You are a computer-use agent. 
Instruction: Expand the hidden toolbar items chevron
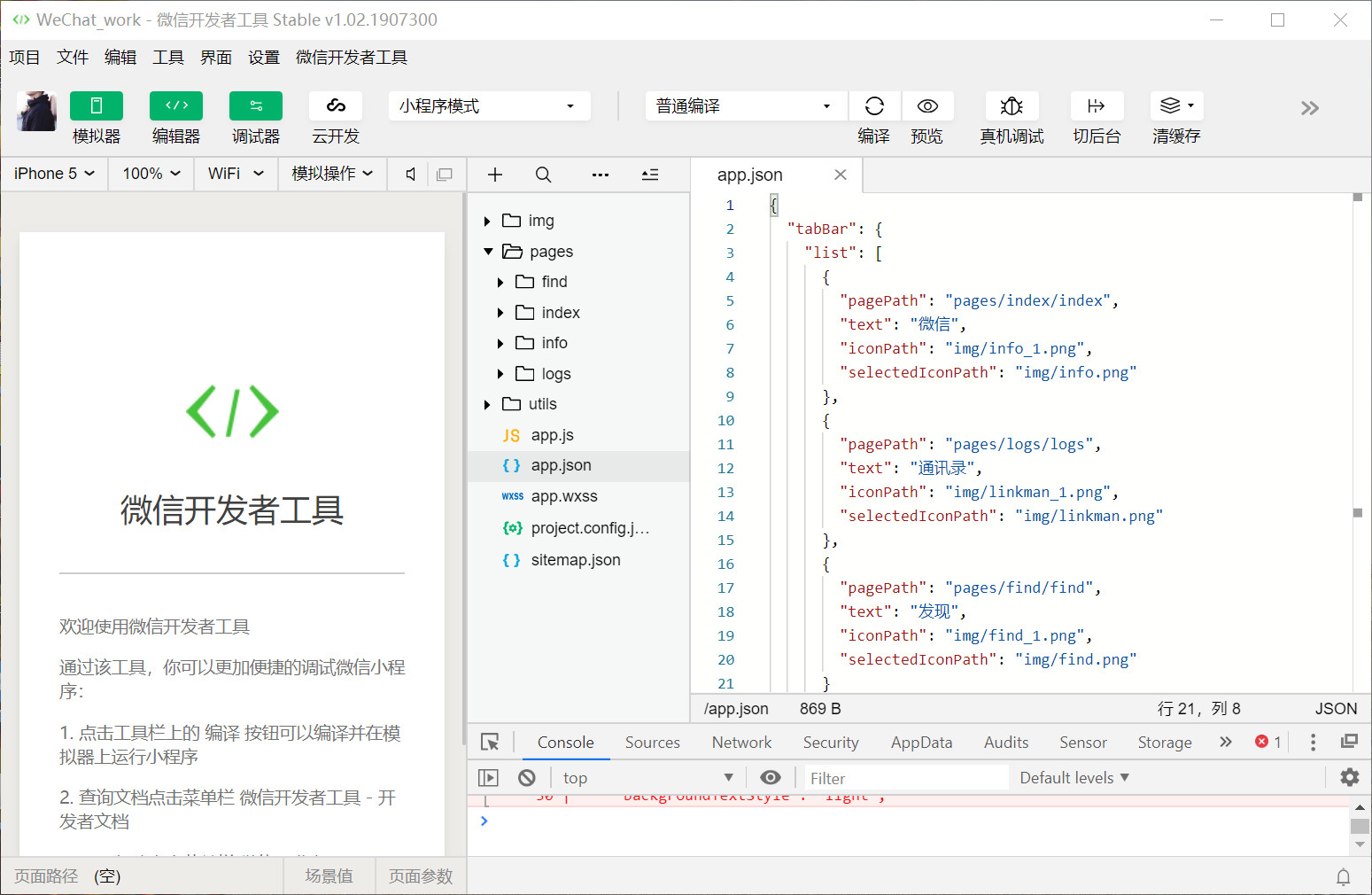coord(1310,108)
